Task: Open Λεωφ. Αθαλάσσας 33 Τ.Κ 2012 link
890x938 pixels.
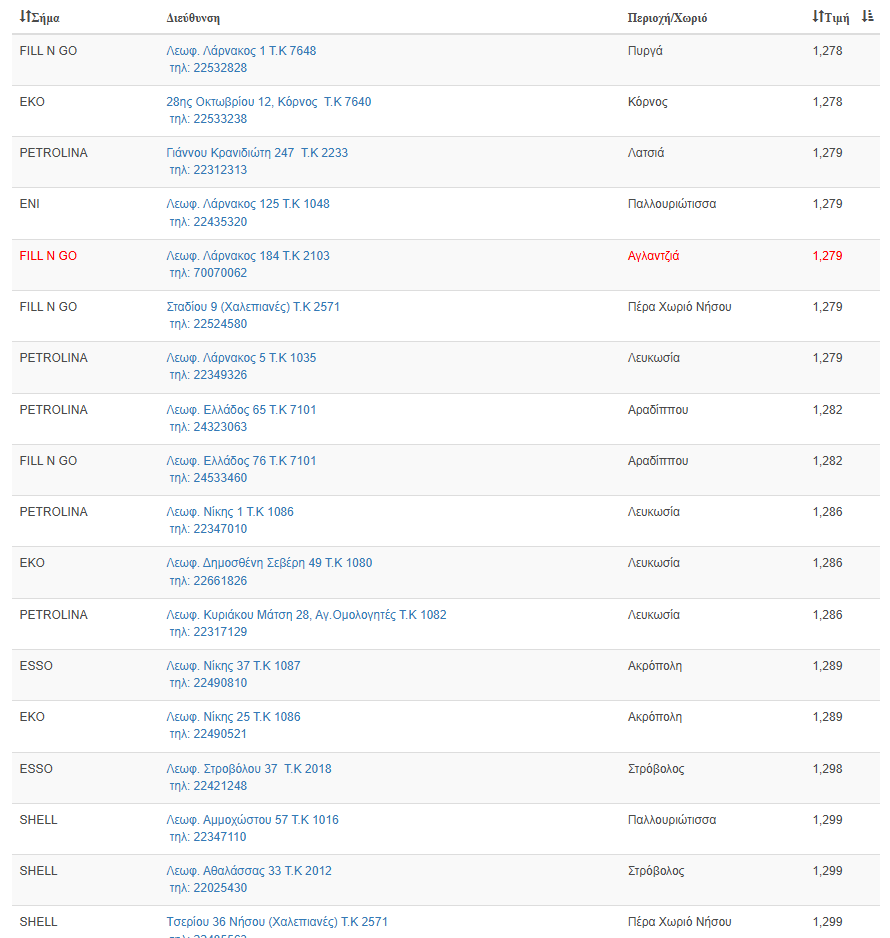Action: click(249, 871)
